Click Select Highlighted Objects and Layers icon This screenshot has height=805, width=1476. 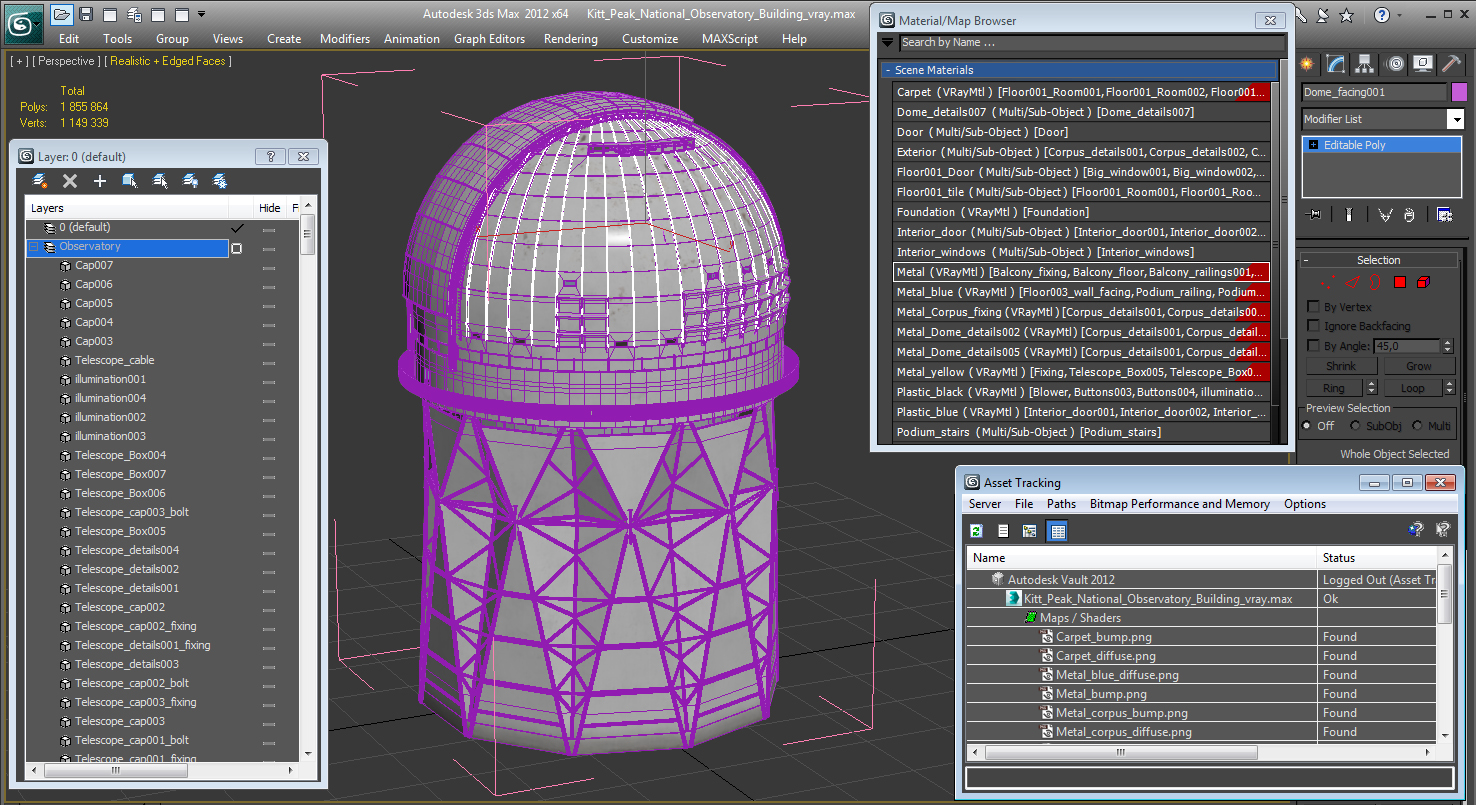click(130, 181)
